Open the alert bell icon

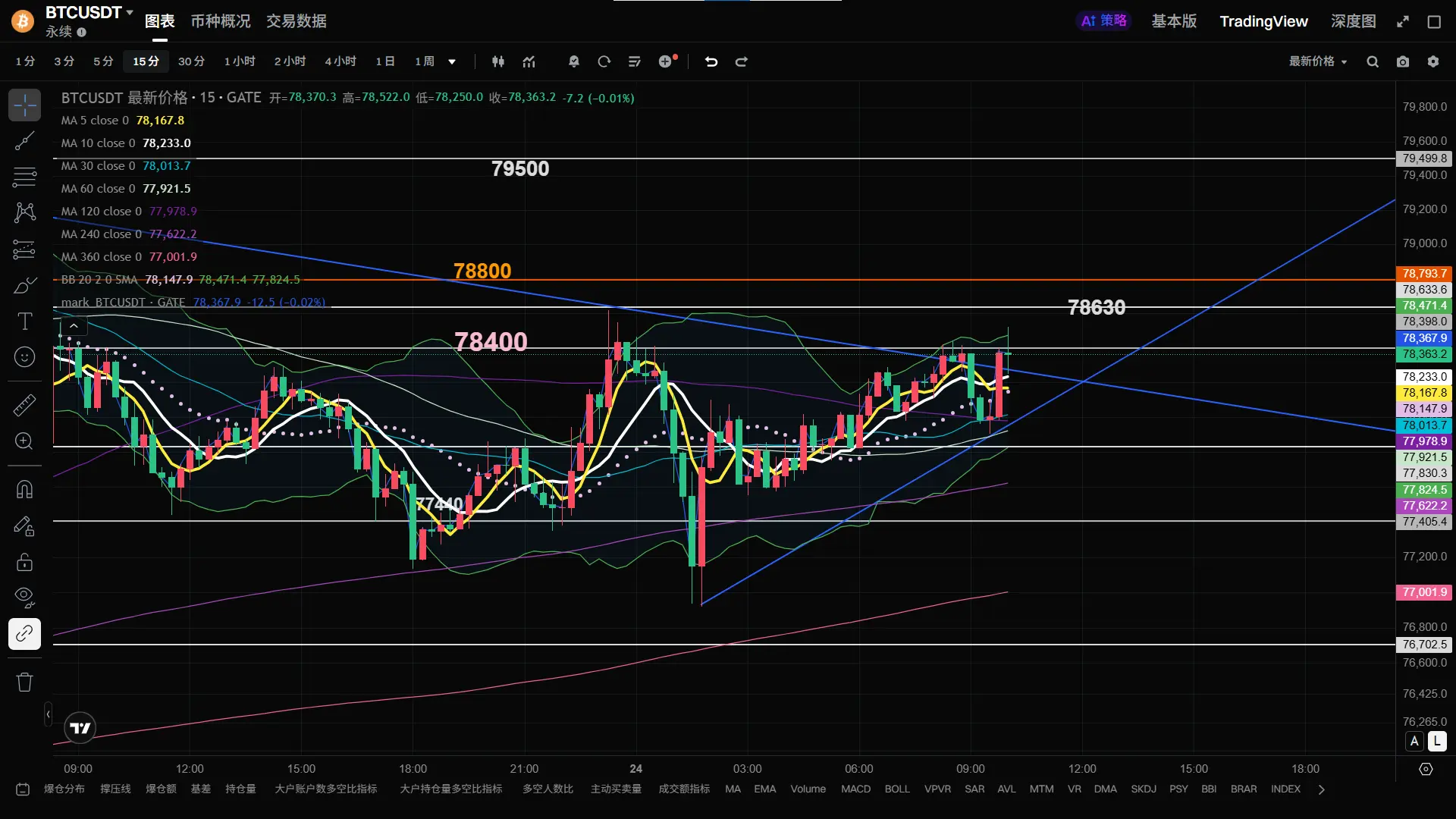coord(574,61)
